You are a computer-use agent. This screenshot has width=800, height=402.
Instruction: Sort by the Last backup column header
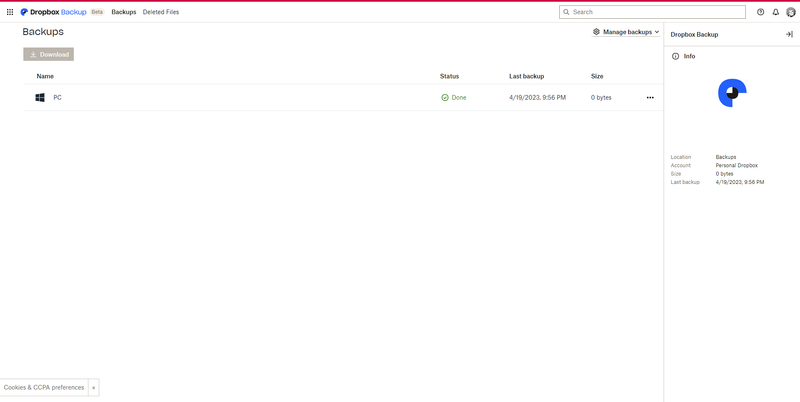[x=527, y=76]
